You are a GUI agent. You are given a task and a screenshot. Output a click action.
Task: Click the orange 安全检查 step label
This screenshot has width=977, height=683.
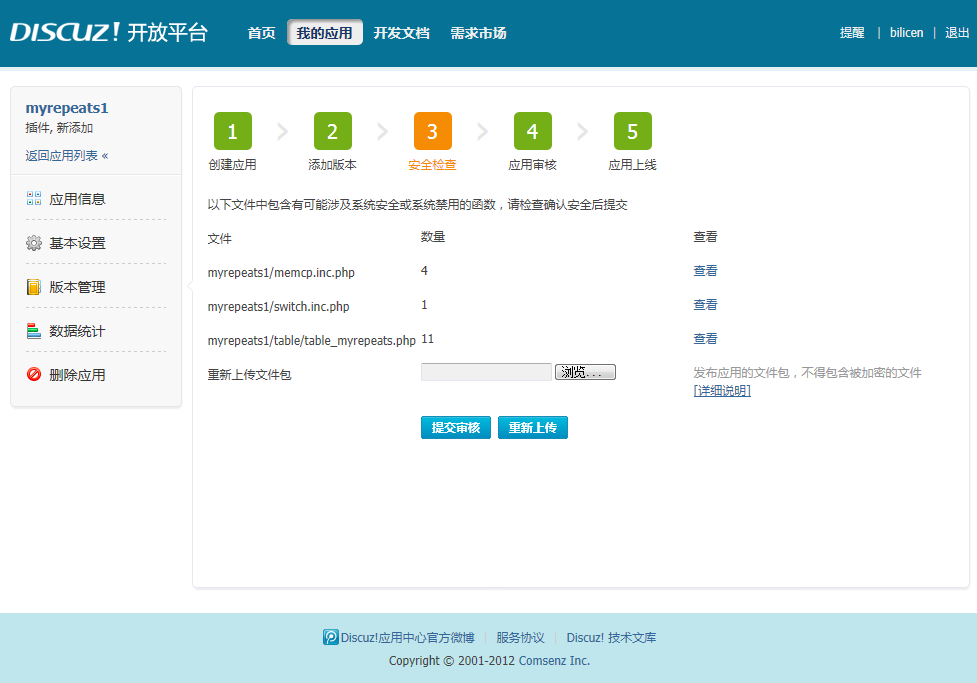[432, 165]
